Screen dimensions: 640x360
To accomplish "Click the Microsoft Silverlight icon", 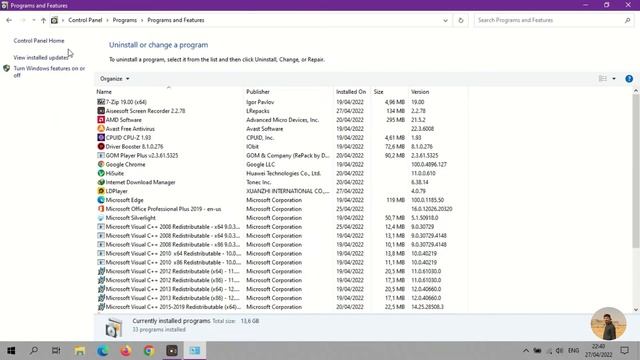I will [x=101, y=218].
